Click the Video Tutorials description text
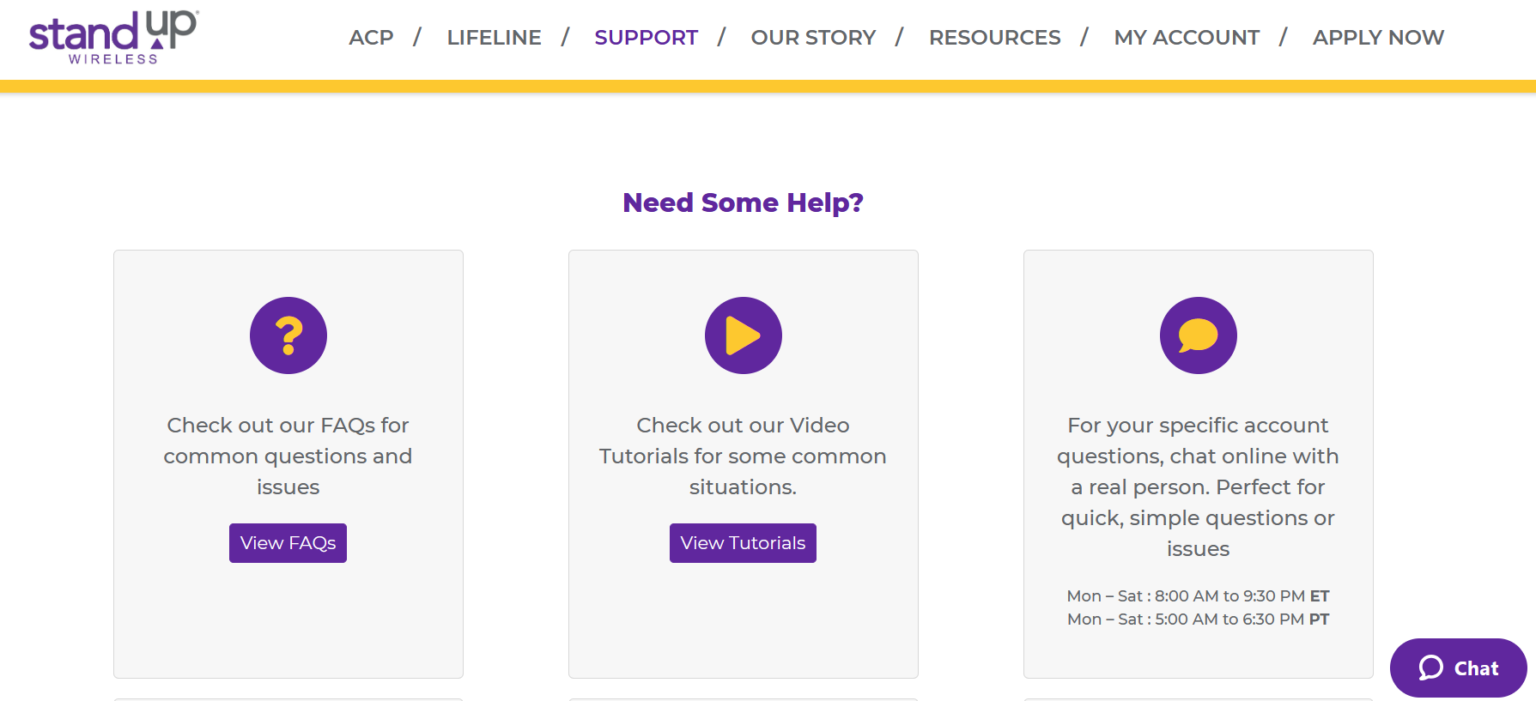This screenshot has height=701, width=1536. 743,456
